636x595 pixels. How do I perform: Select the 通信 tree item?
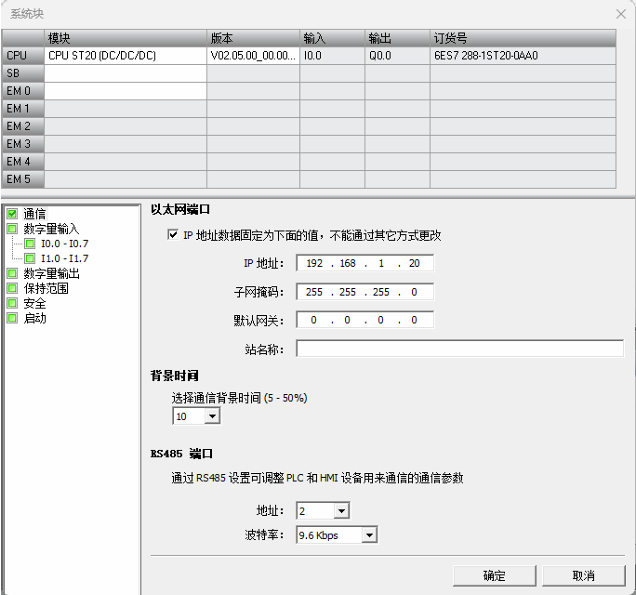[x=34, y=213]
